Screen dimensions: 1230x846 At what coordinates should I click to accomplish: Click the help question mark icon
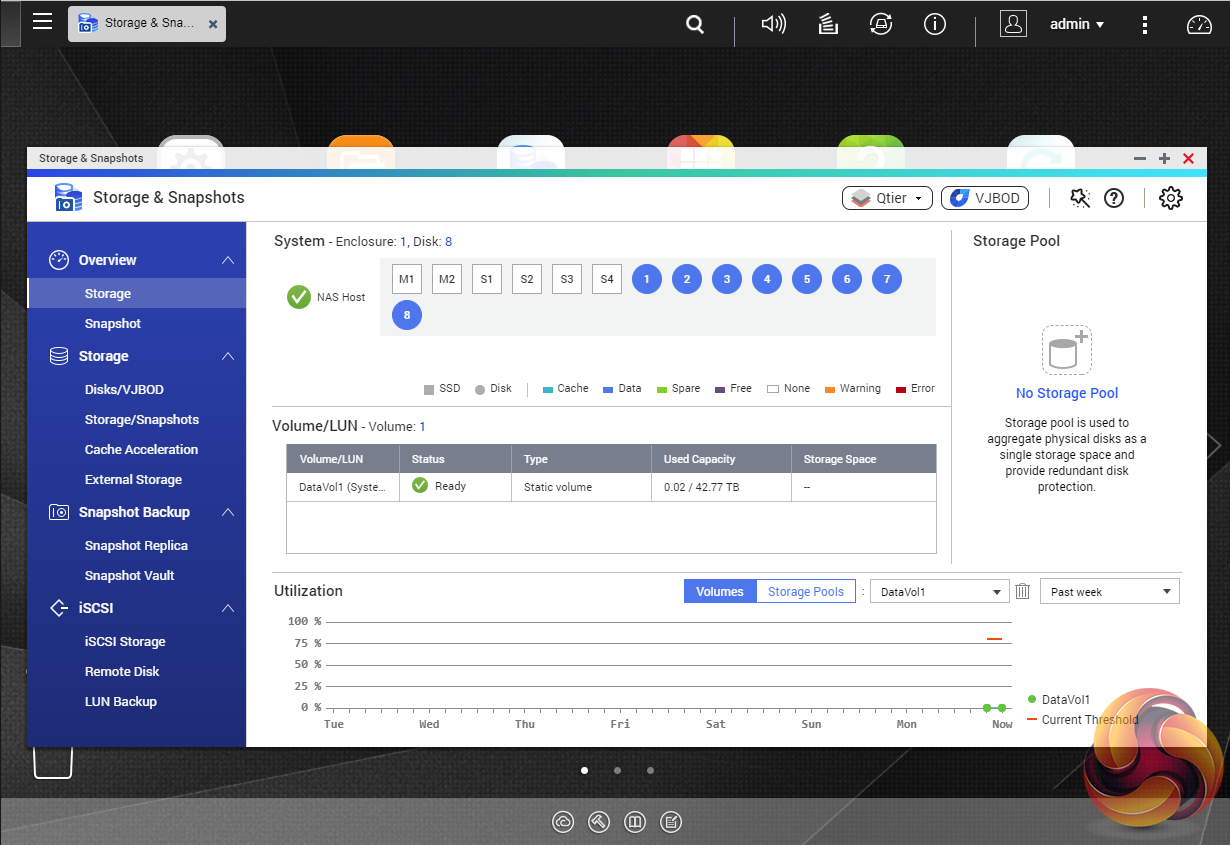(1114, 198)
